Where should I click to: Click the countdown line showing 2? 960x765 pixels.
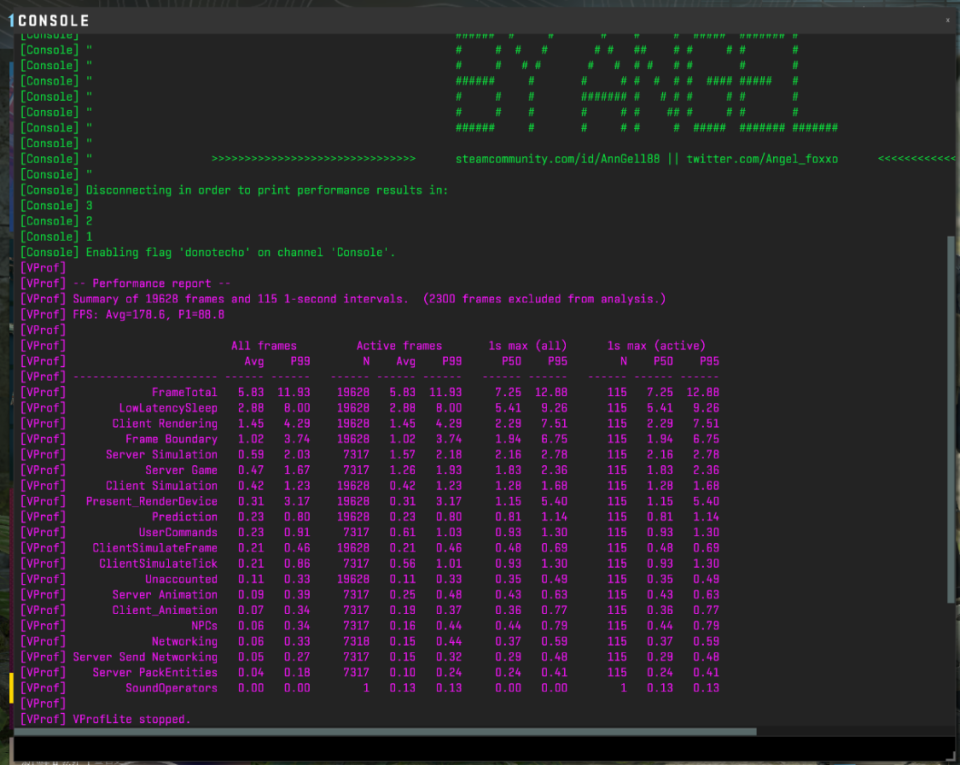89,221
